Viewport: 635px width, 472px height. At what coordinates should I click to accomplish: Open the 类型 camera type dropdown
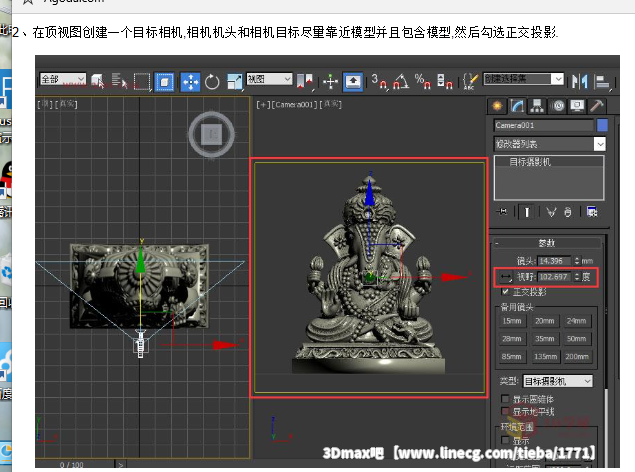[558, 381]
